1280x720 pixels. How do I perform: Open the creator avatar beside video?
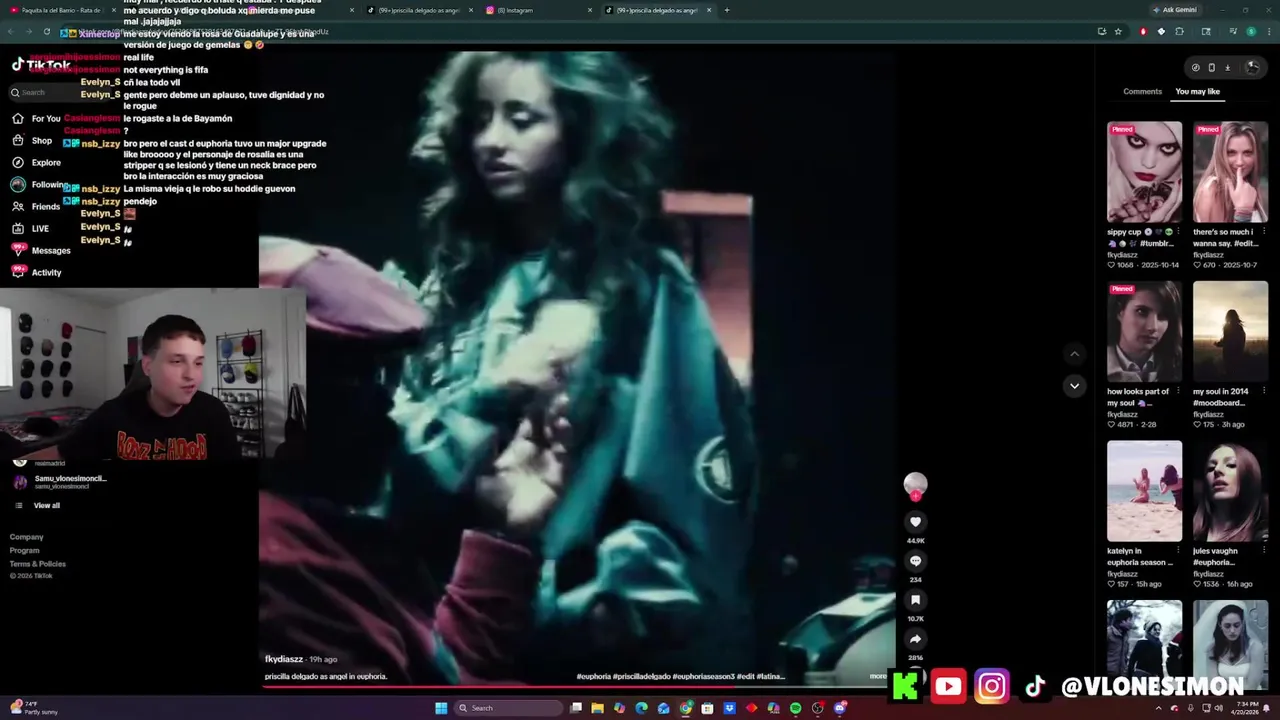(915, 485)
